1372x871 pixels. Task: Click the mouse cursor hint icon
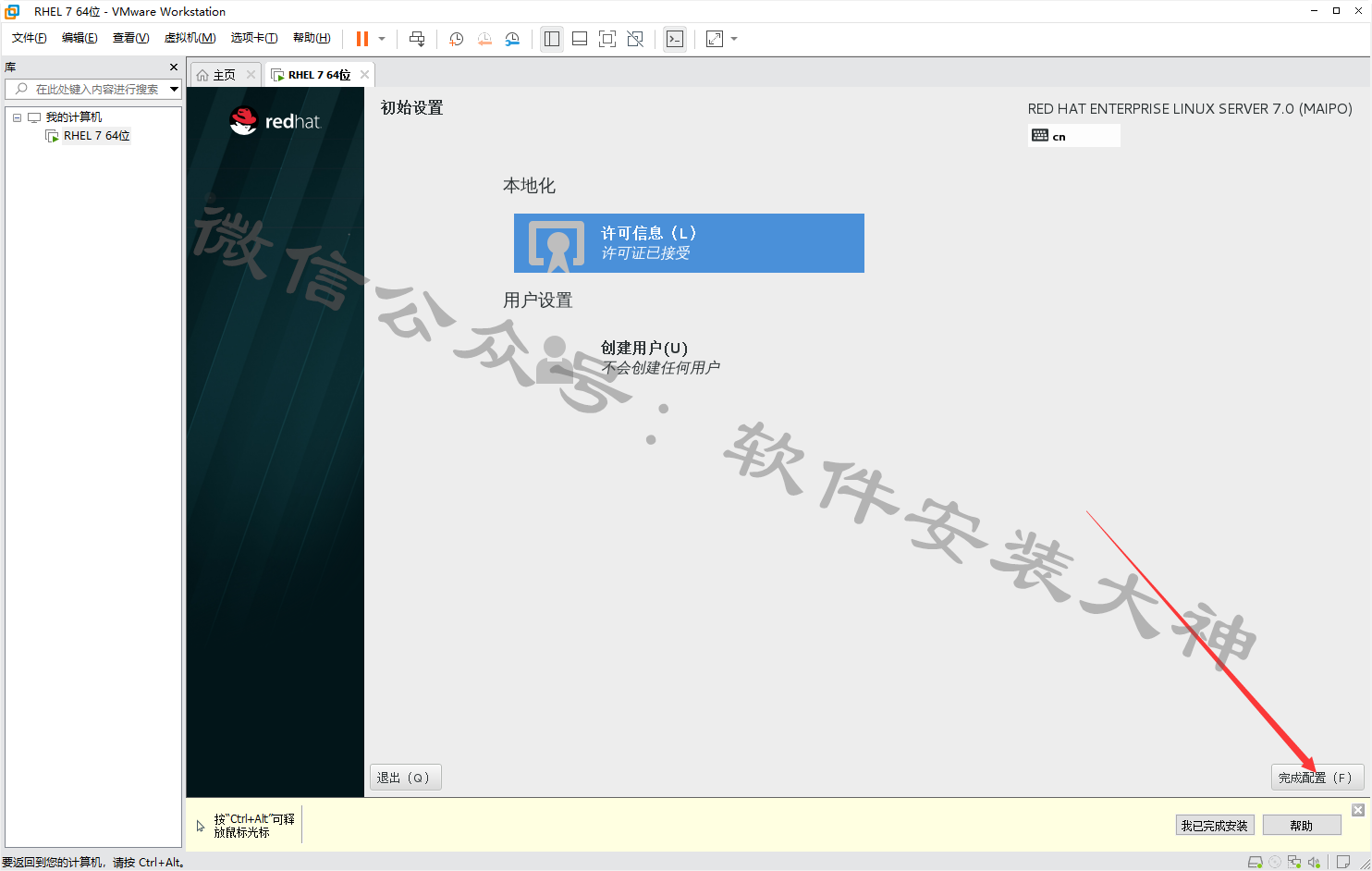coord(201,826)
